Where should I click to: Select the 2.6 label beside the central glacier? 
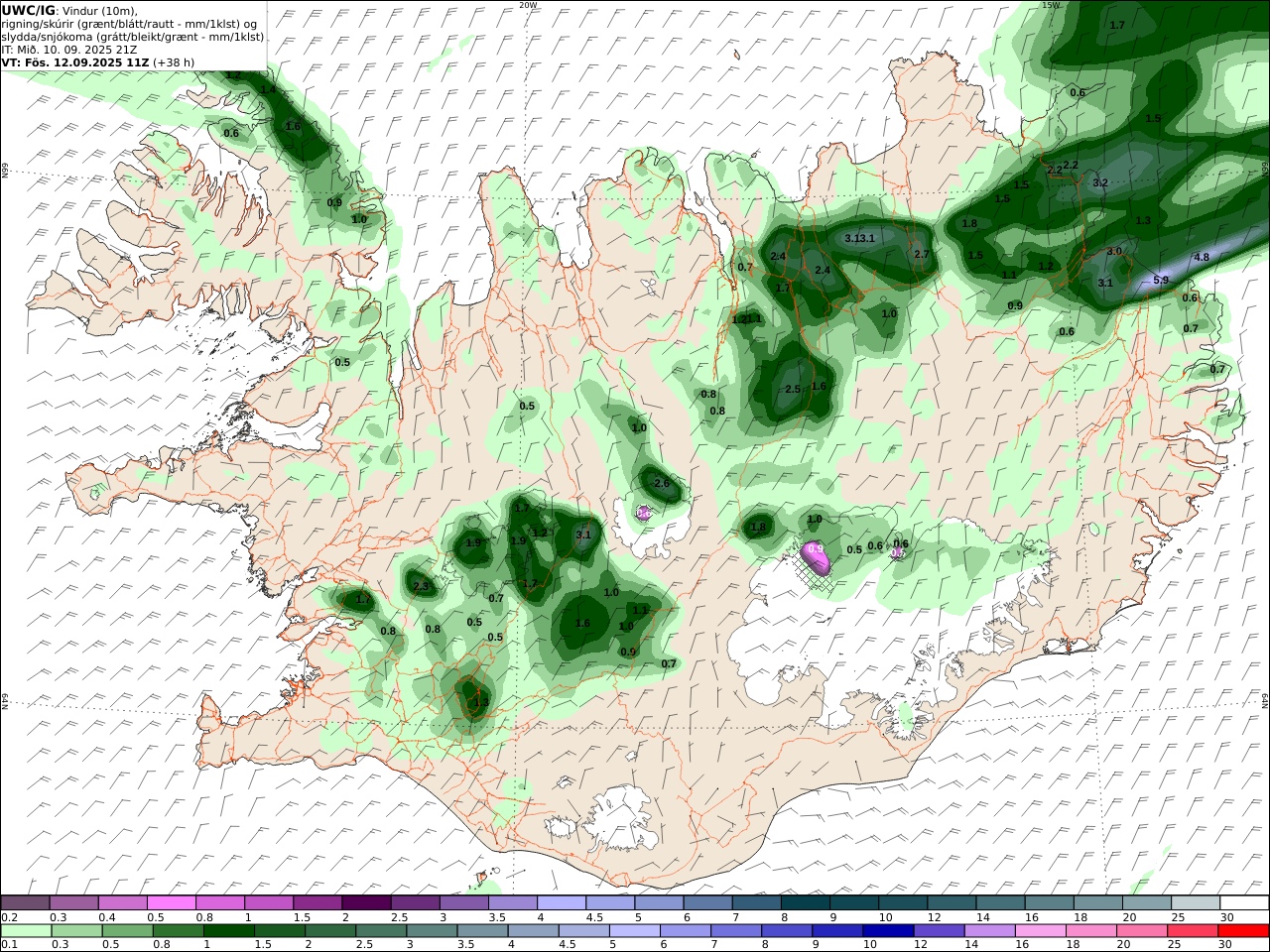coord(662,483)
